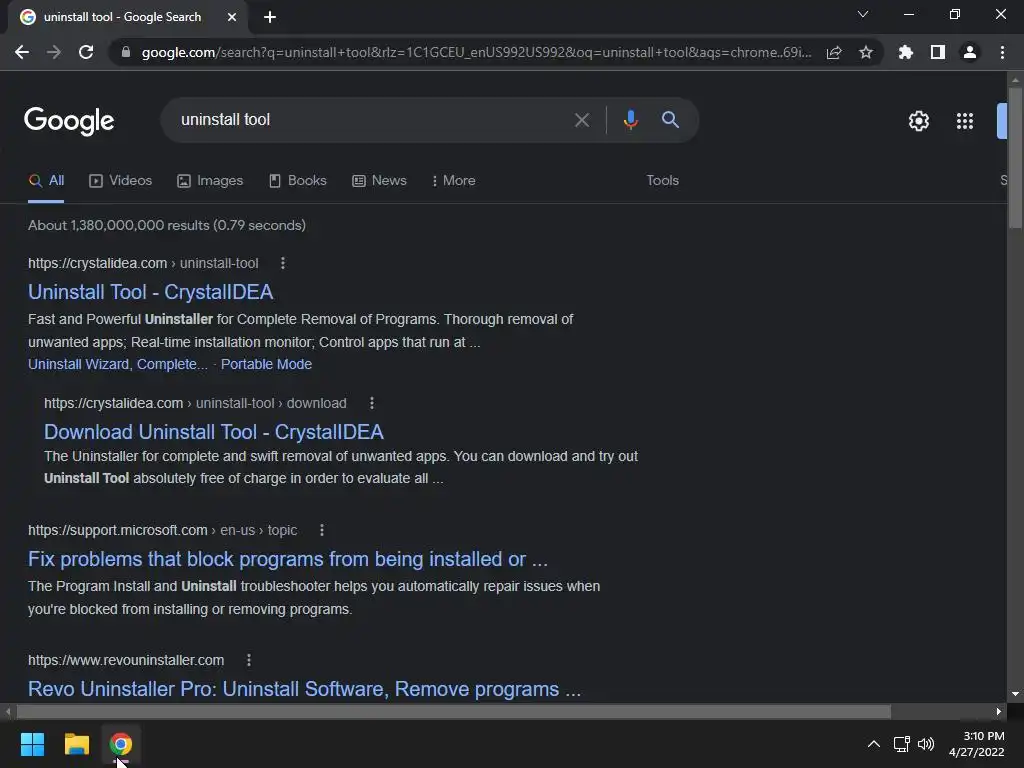Switch to News results

(x=379, y=181)
